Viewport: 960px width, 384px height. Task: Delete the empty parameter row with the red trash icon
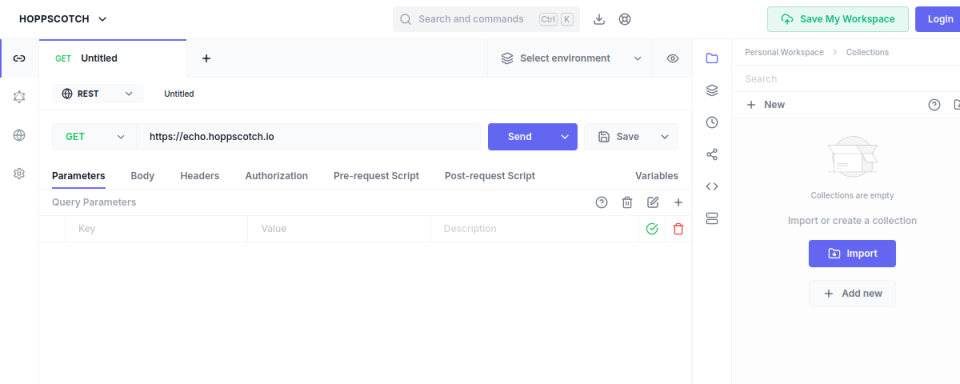[678, 229]
